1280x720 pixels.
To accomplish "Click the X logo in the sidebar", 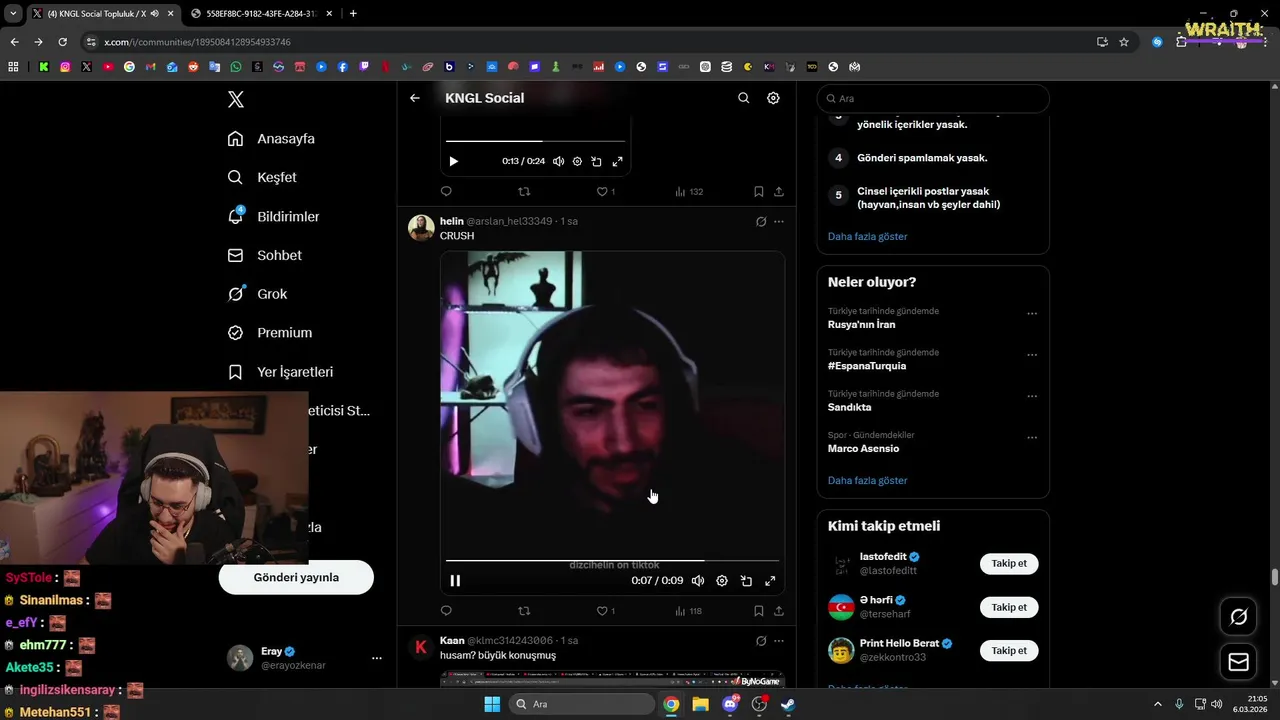I will tap(235, 99).
